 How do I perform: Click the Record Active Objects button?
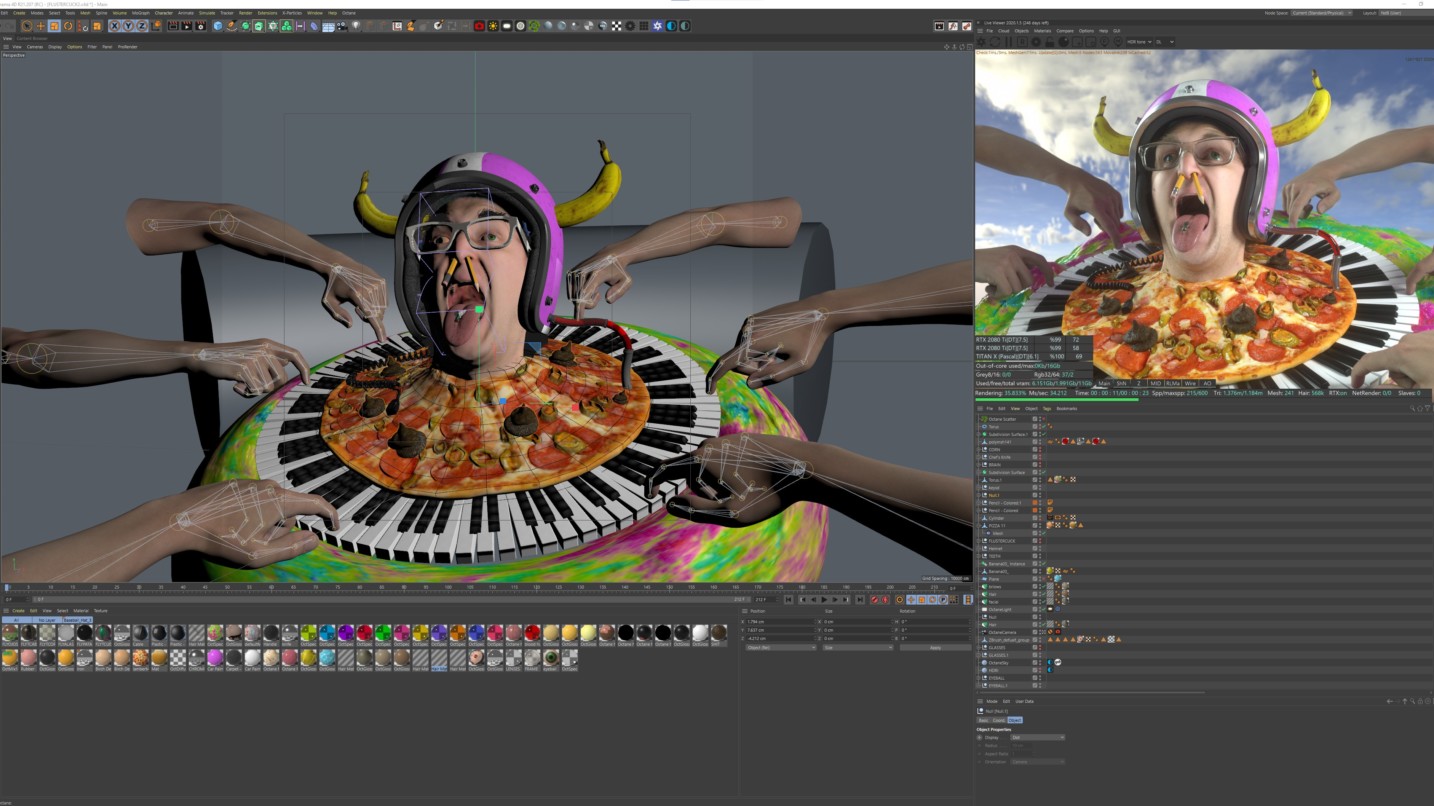pyautogui.click(x=874, y=600)
